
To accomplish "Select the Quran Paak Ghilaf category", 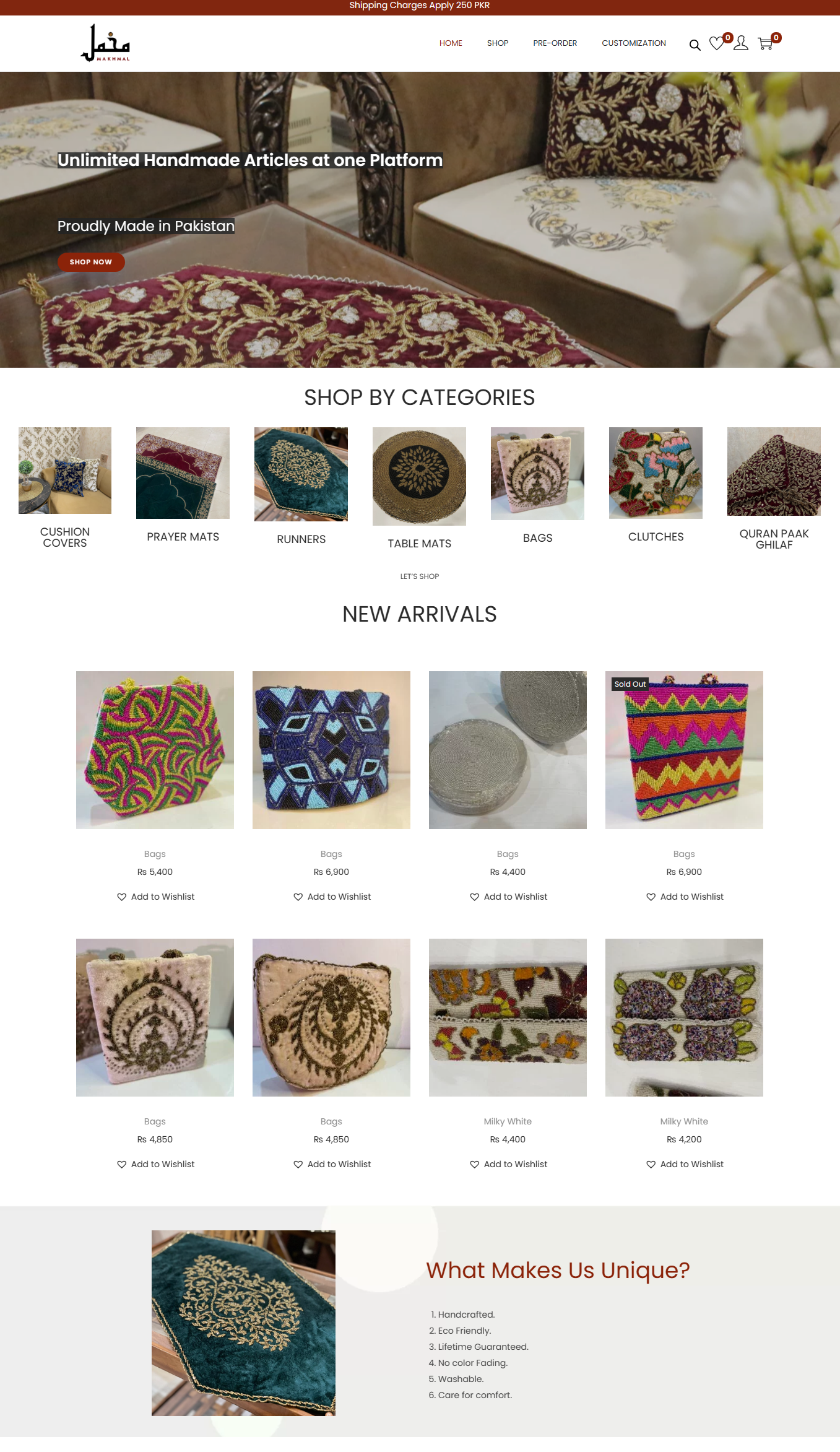I will point(774,471).
